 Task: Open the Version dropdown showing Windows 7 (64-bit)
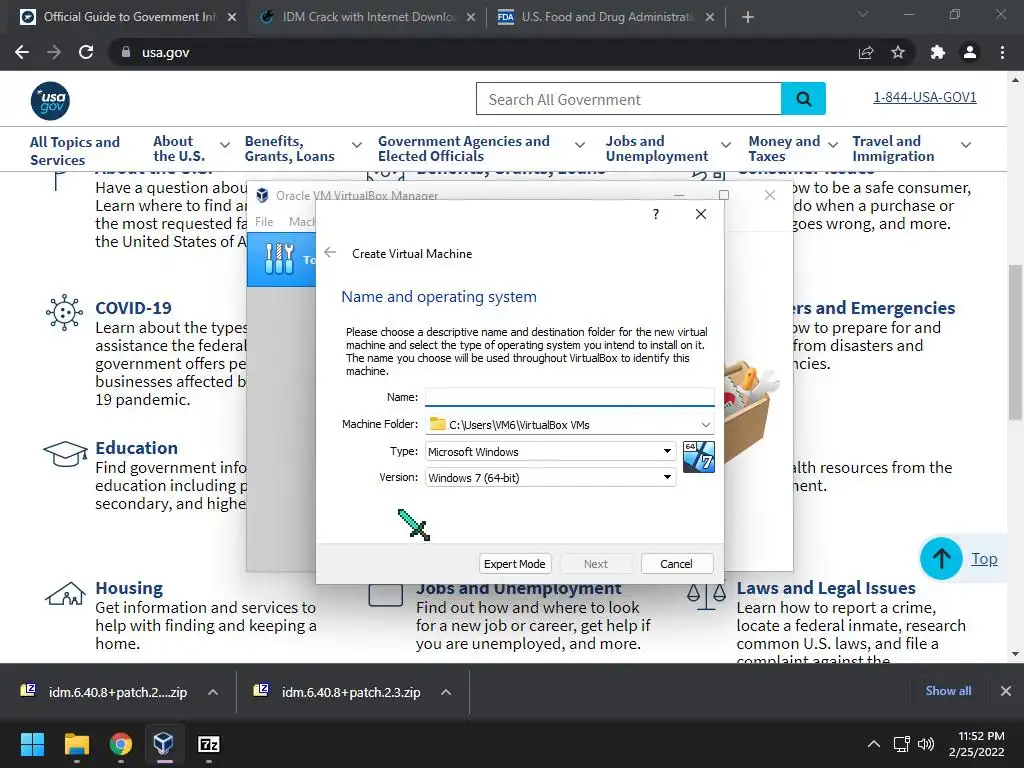click(667, 477)
